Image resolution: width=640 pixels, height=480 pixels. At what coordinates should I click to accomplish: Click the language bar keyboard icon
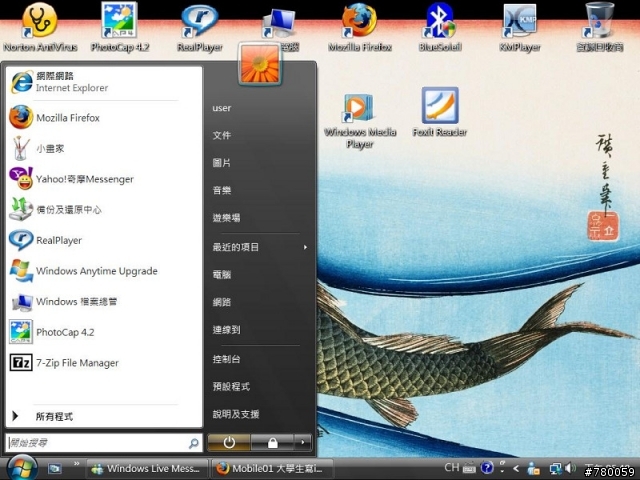[x=469, y=468]
